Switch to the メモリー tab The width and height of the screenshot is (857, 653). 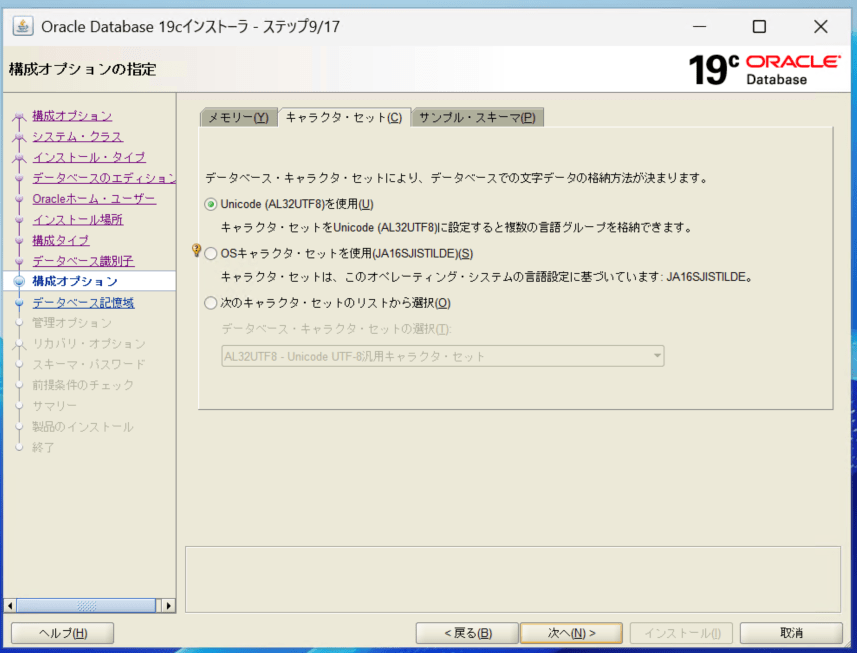237,118
